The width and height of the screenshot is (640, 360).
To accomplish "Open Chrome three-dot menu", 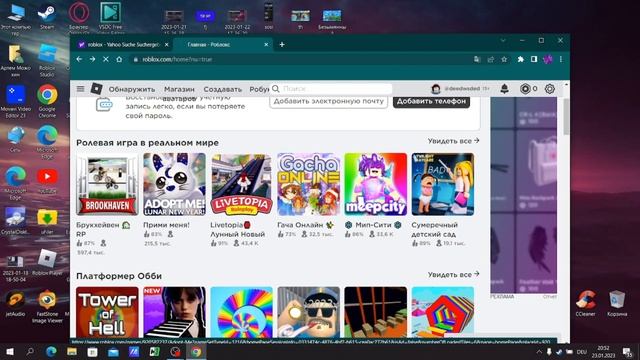I will tap(561, 59).
